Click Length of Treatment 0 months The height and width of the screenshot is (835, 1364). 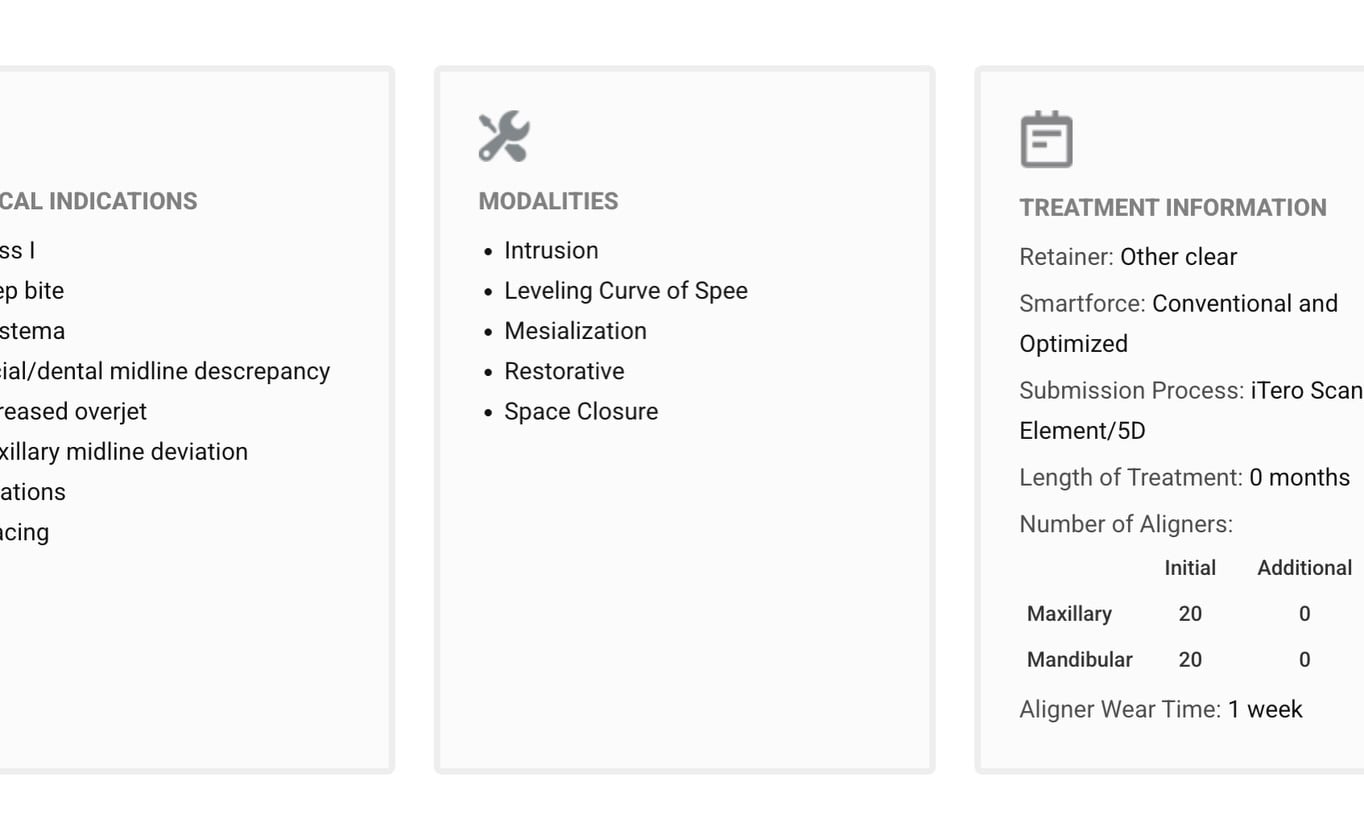(1185, 478)
